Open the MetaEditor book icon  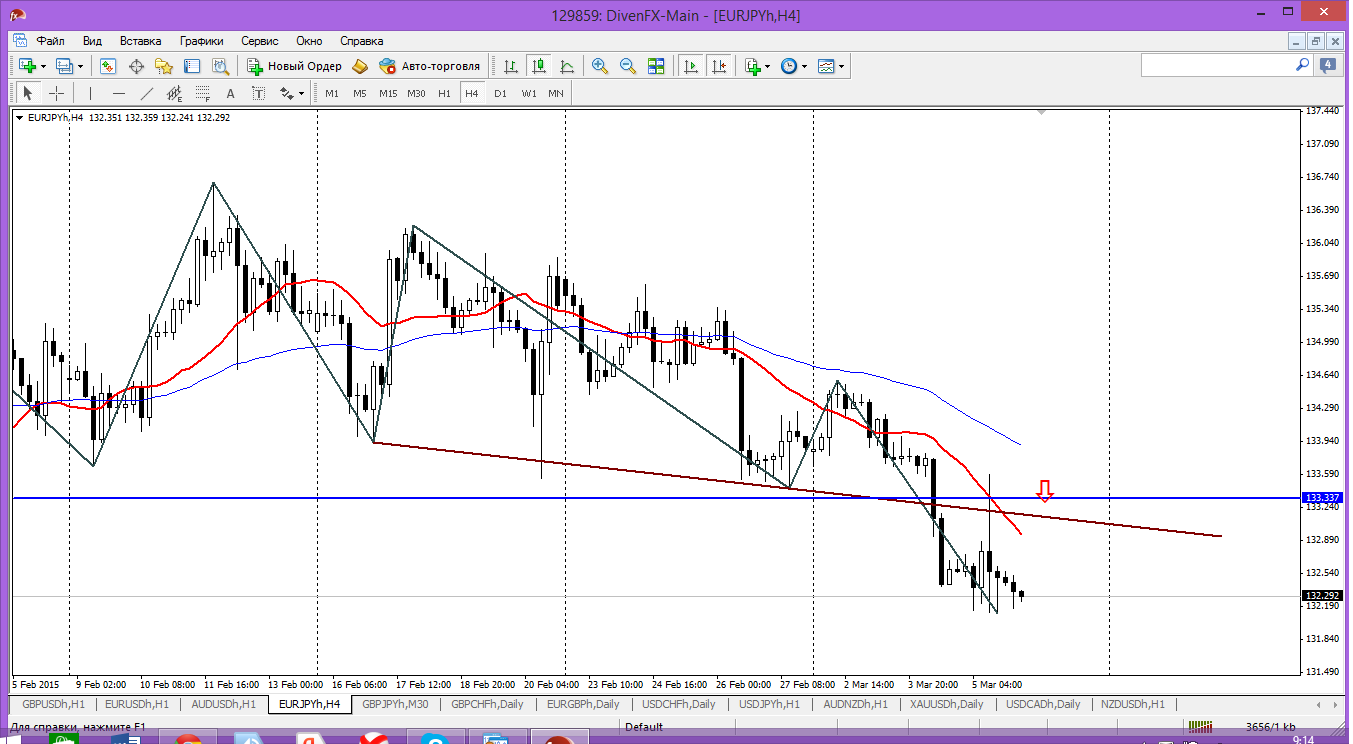360,66
